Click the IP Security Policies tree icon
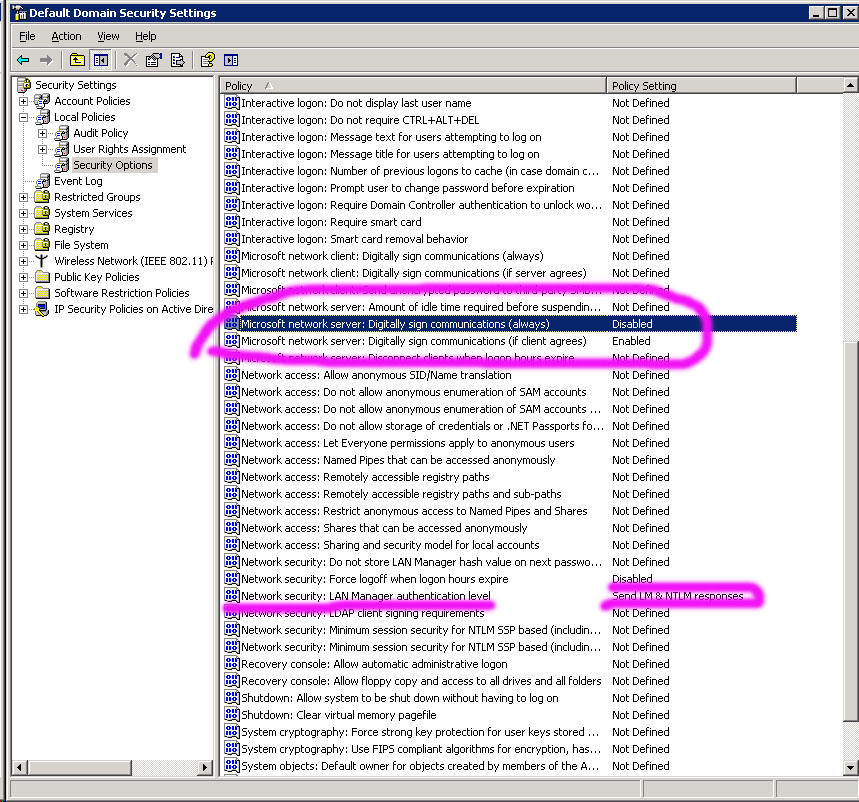 (x=43, y=309)
